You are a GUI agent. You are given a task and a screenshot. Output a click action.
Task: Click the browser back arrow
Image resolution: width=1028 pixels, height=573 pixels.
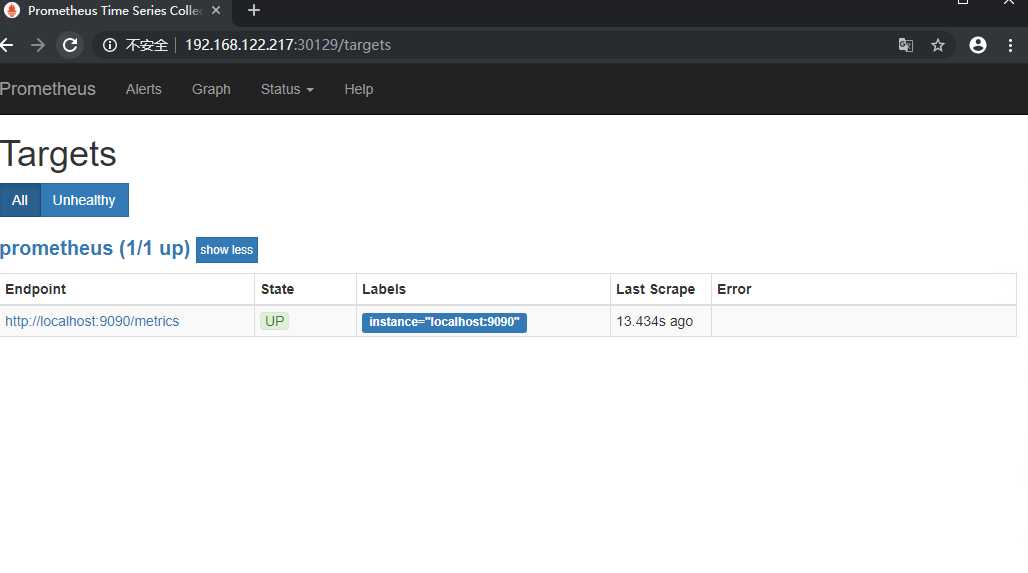(x=7, y=45)
